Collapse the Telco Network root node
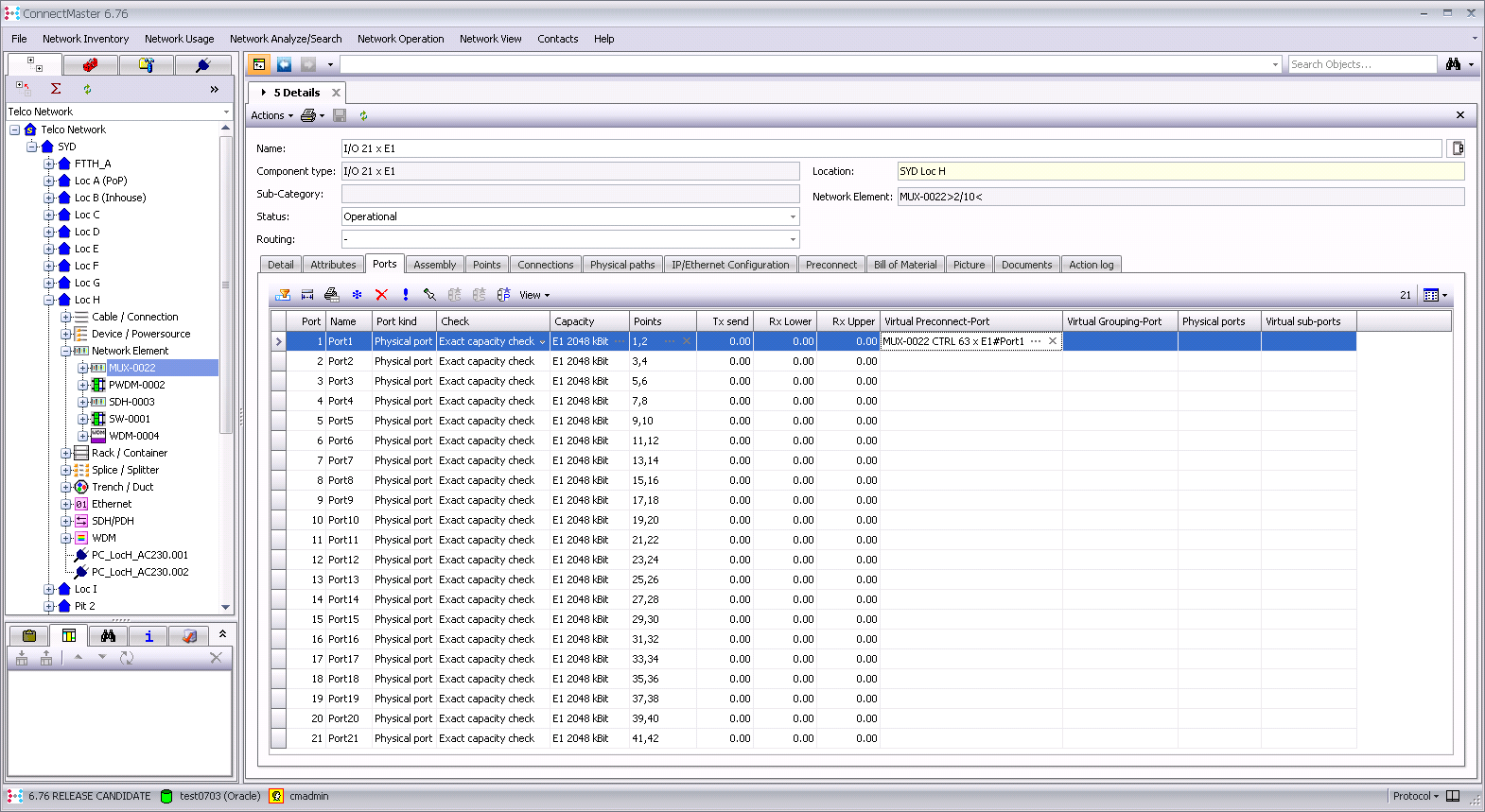 tap(14, 130)
